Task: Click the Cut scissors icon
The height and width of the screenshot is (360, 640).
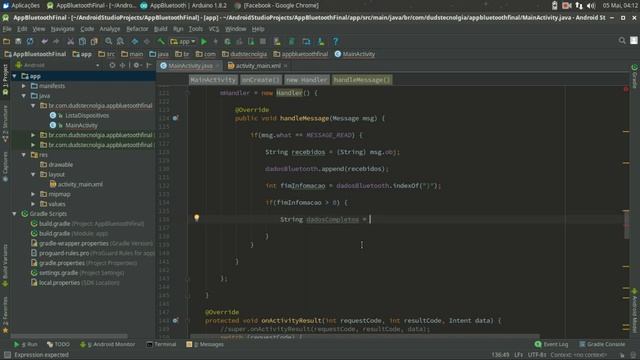Action: pyautogui.click(x=71, y=41)
